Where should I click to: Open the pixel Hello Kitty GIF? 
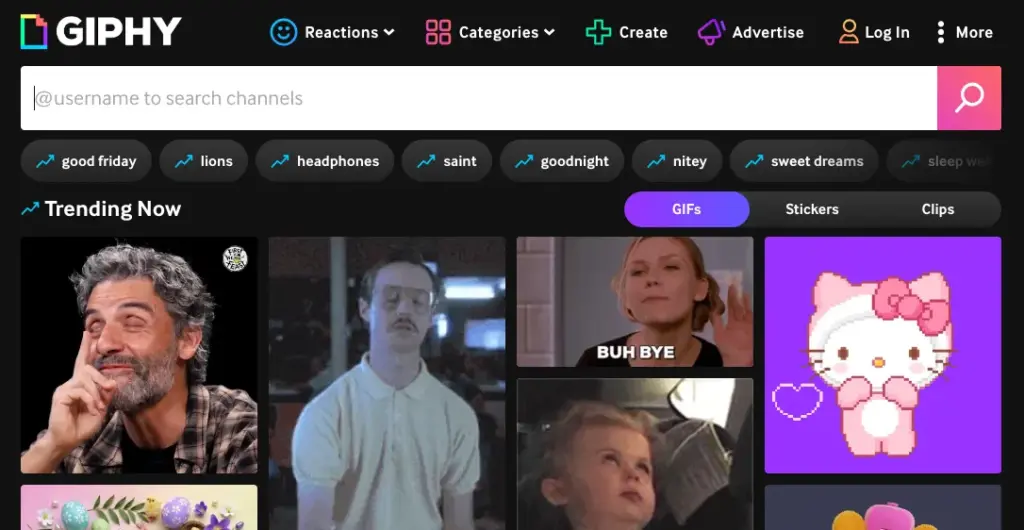pyautogui.click(x=883, y=355)
